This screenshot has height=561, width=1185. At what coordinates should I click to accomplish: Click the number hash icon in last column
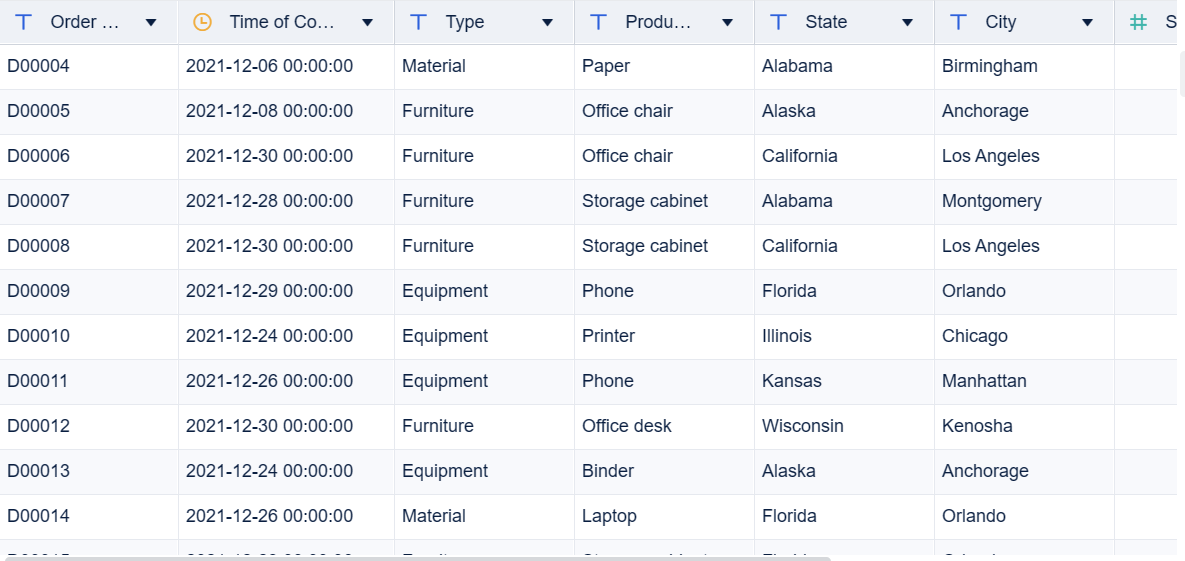[1138, 22]
